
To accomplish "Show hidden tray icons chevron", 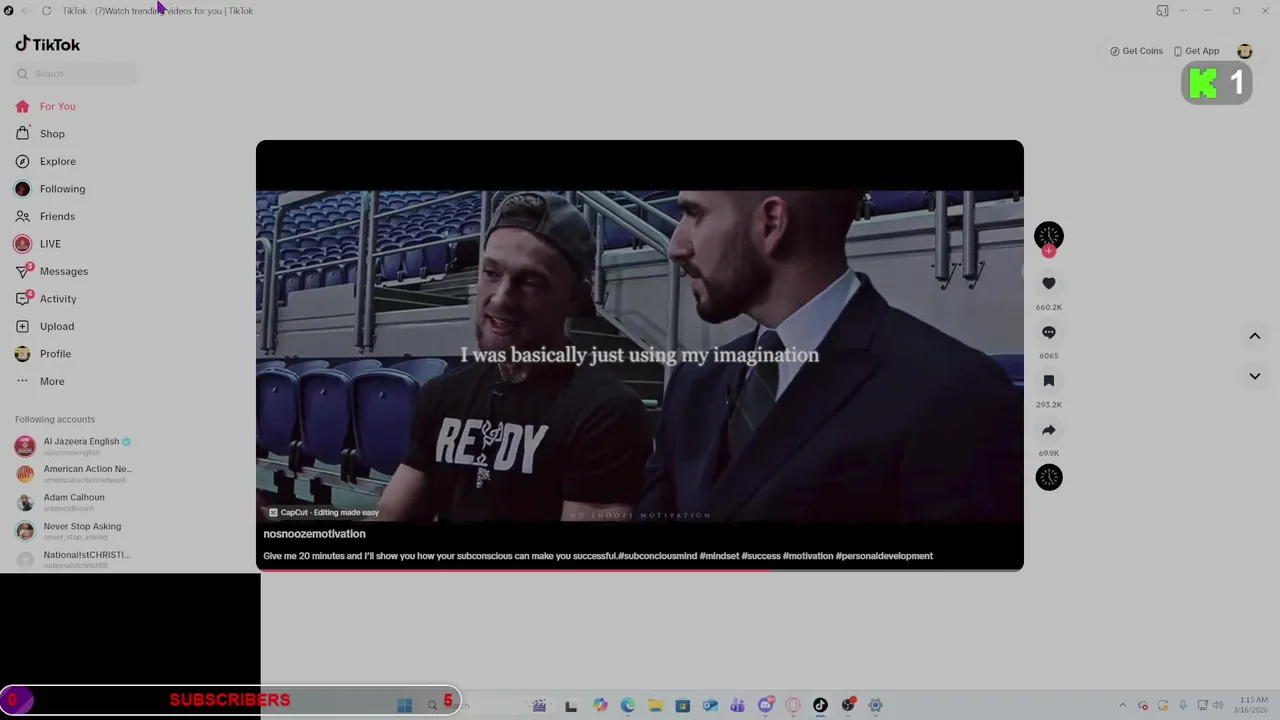I will point(1122,705).
